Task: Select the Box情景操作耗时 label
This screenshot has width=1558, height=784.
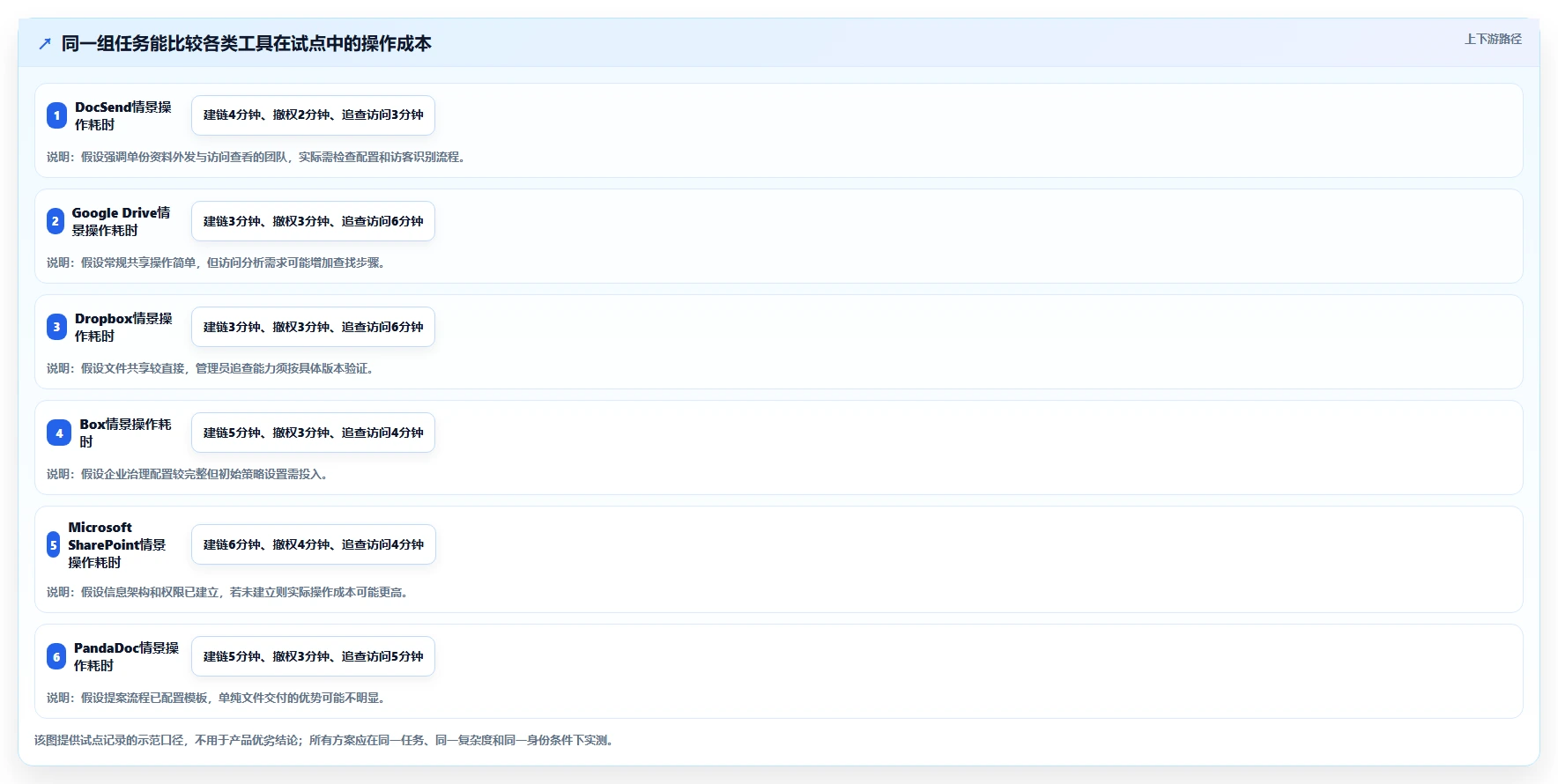Action: click(x=126, y=433)
